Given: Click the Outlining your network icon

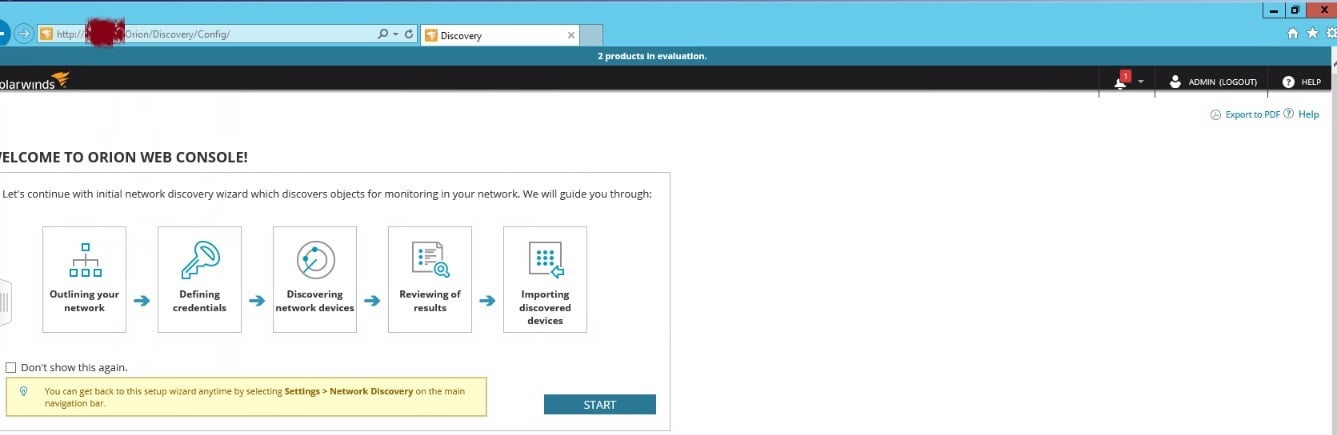Looking at the screenshot, I should (84, 259).
